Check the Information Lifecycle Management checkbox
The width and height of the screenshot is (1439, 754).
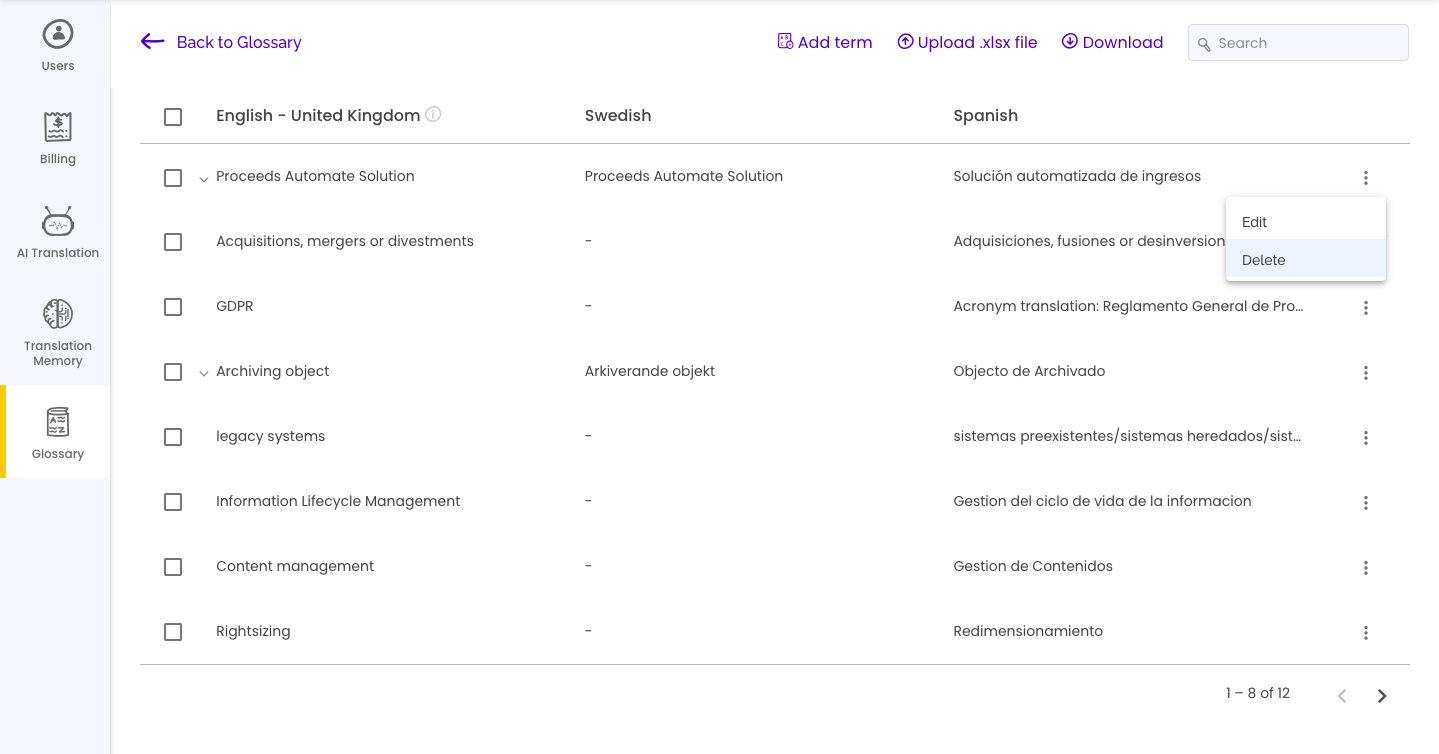(x=173, y=502)
